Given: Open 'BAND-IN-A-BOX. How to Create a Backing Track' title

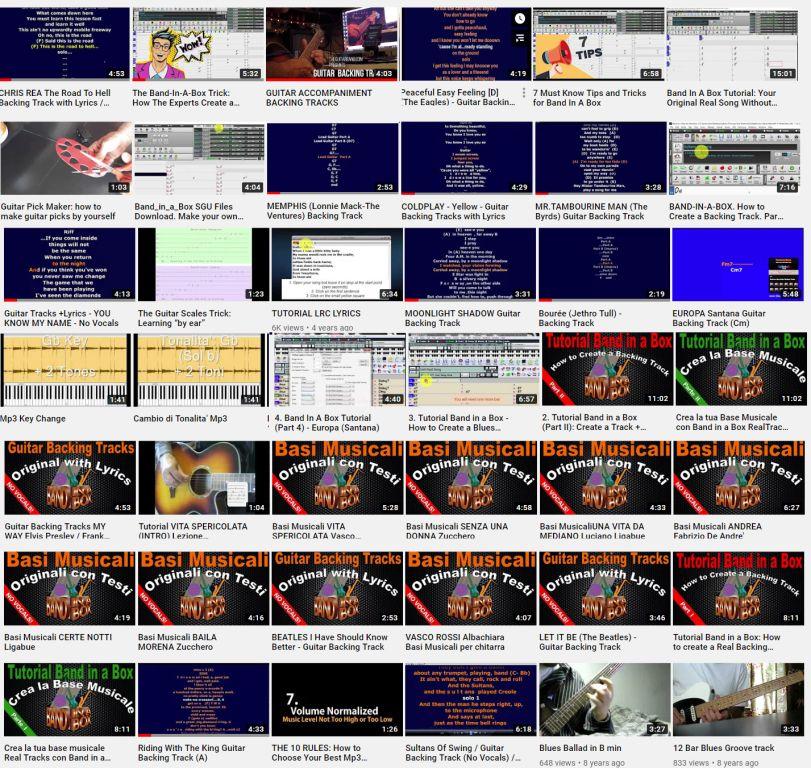Looking at the screenshot, I should [x=726, y=211].
